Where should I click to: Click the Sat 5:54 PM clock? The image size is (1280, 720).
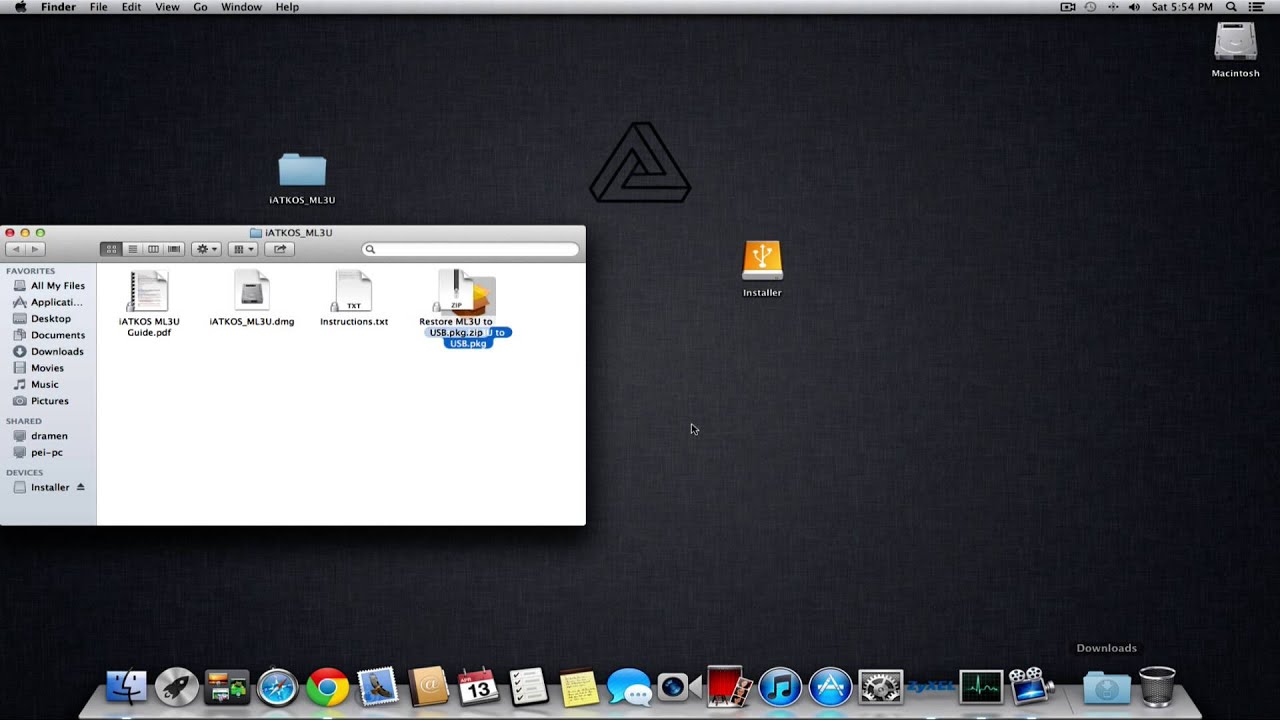1182,7
